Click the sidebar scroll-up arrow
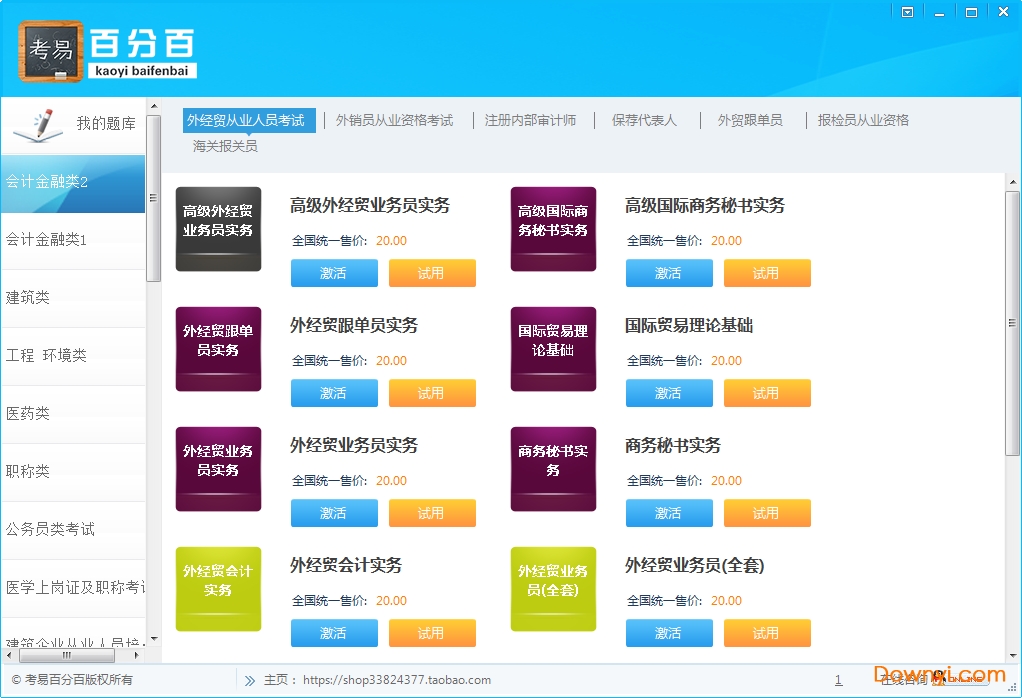This screenshot has width=1022, height=698. (x=153, y=106)
